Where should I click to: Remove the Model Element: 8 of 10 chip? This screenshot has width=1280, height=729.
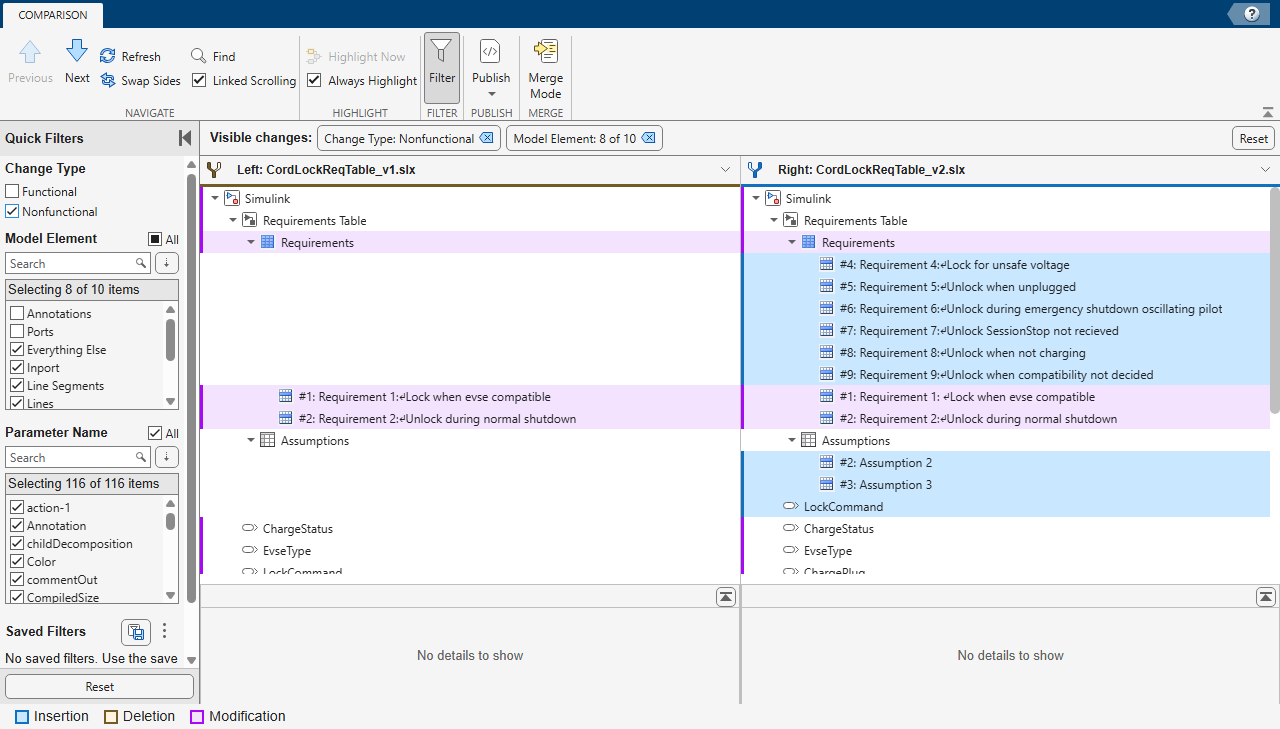pos(648,138)
